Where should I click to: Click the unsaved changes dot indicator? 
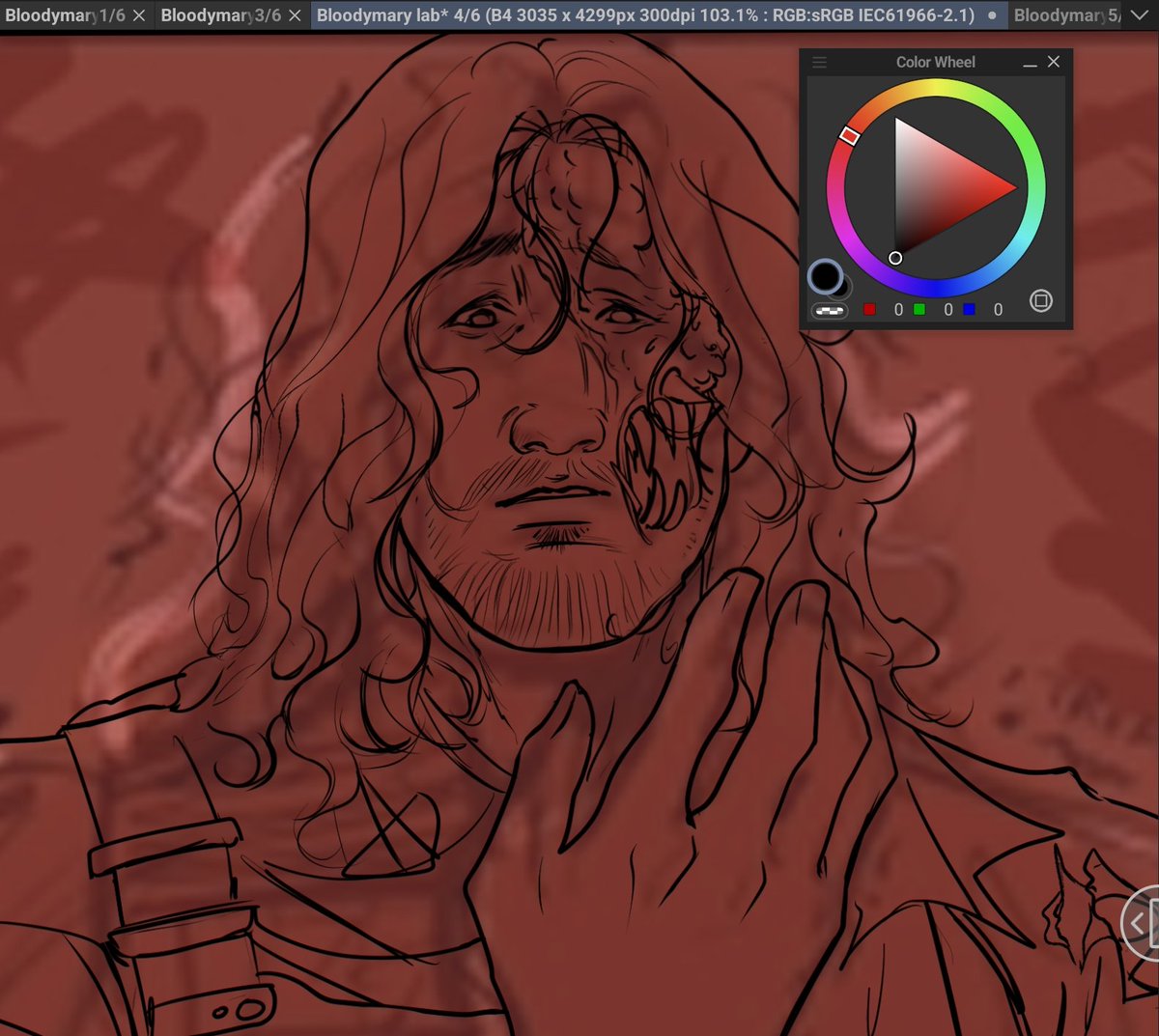coord(992,16)
